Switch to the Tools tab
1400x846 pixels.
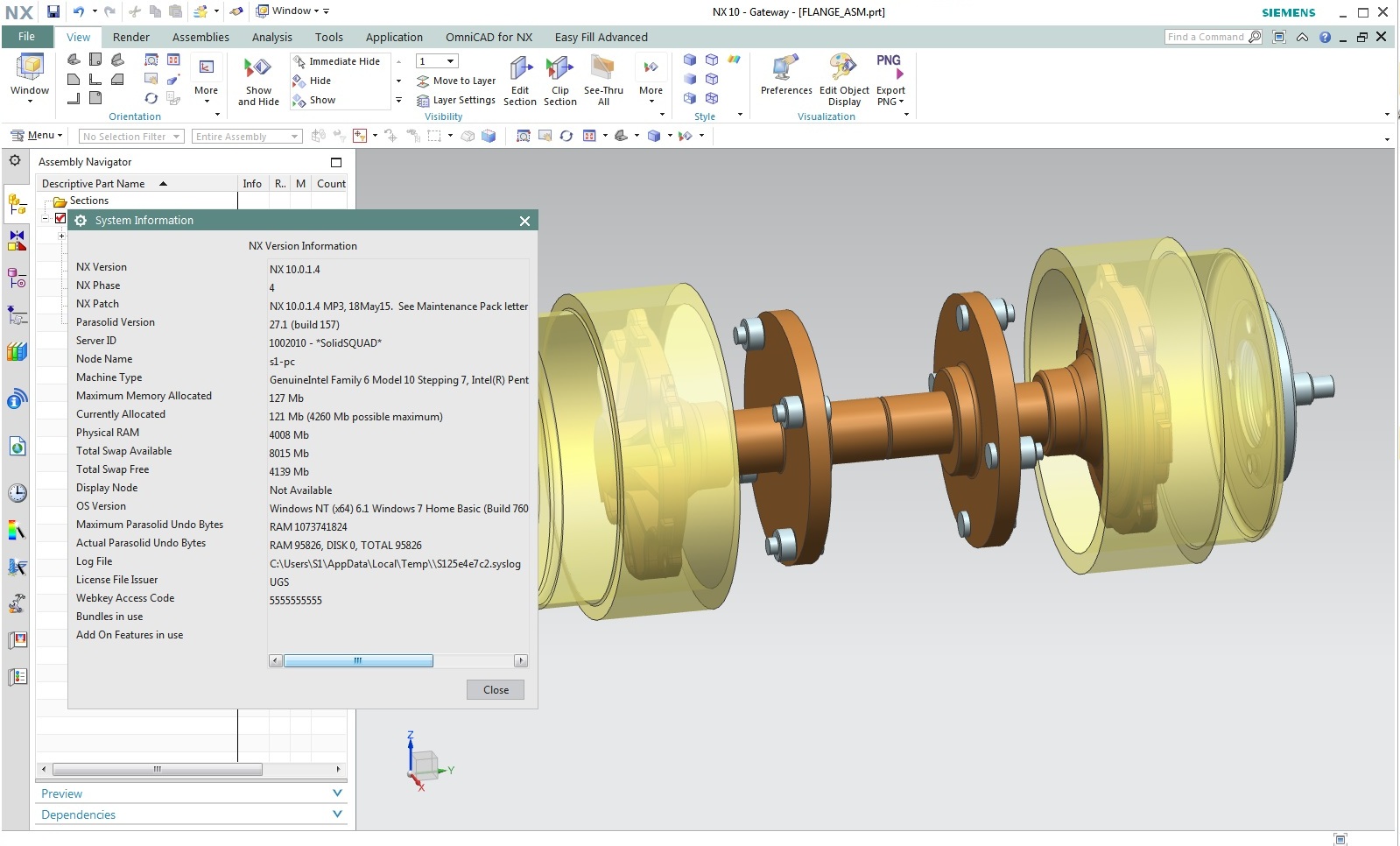tap(329, 37)
